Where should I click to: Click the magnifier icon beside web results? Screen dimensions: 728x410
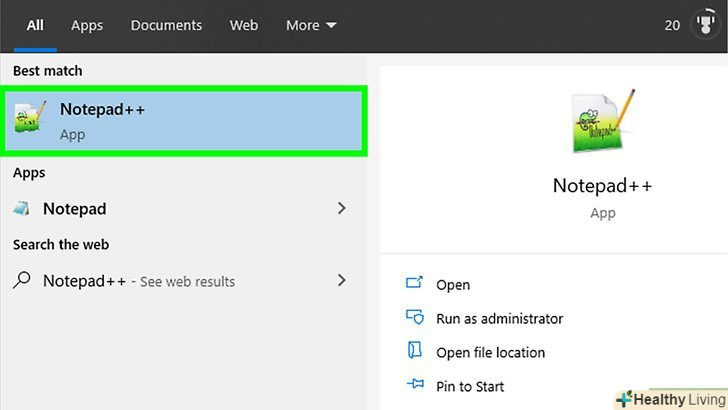pos(22,281)
